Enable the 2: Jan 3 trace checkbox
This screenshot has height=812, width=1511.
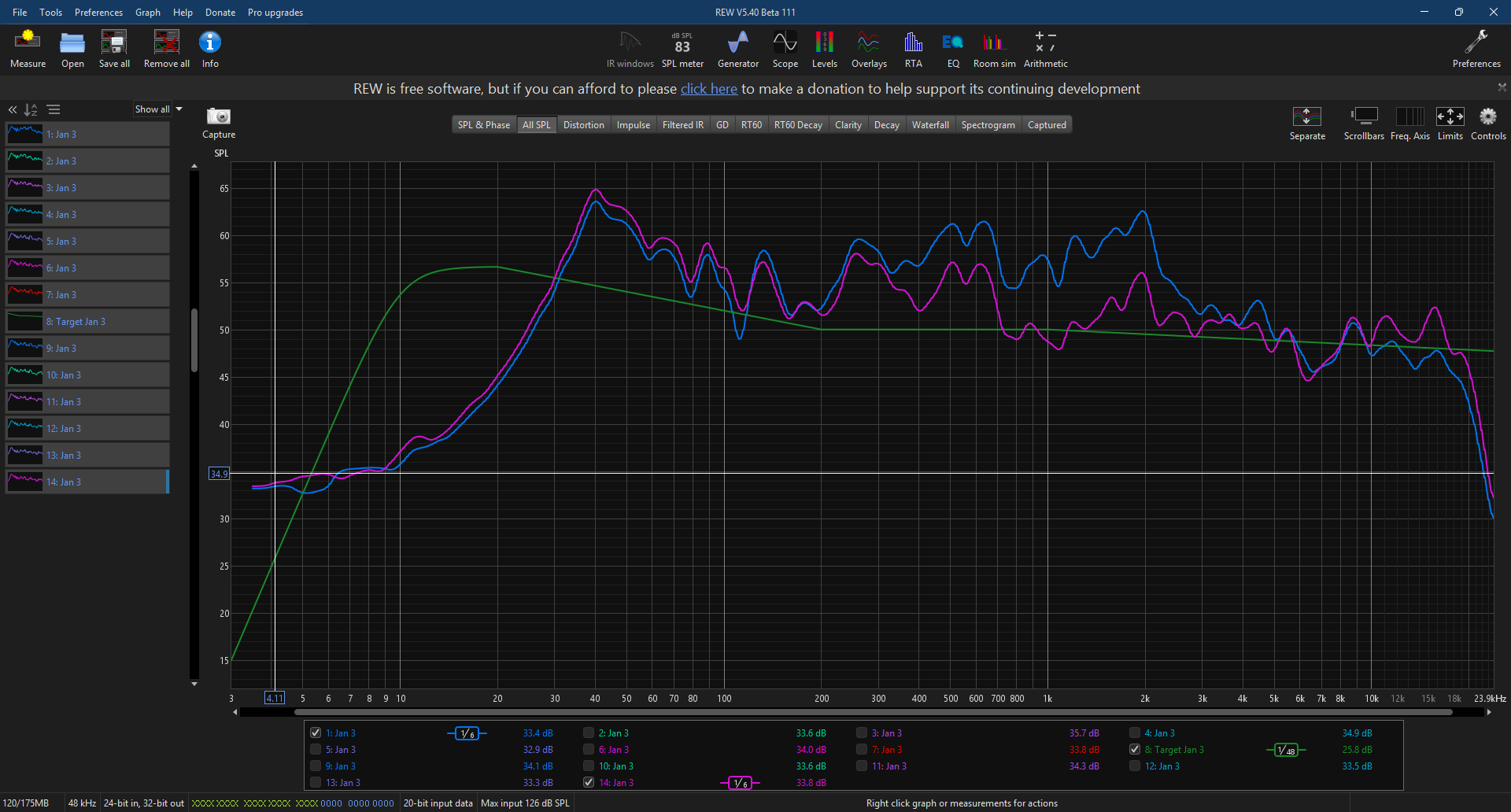589,733
